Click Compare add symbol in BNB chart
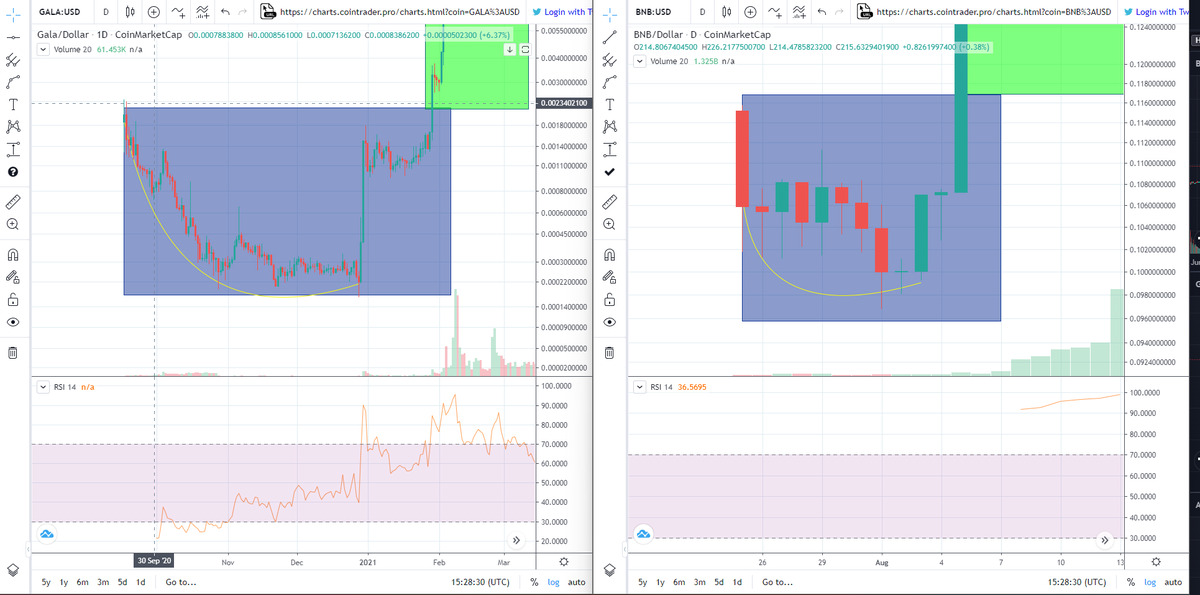The width and height of the screenshot is (1200, 595). point(750,12)
